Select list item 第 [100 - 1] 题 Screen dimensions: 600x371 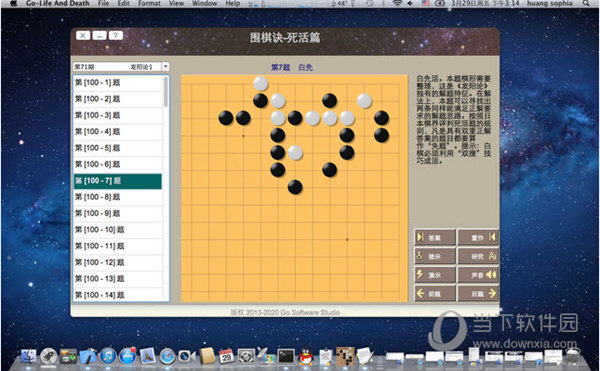(118, 83)
